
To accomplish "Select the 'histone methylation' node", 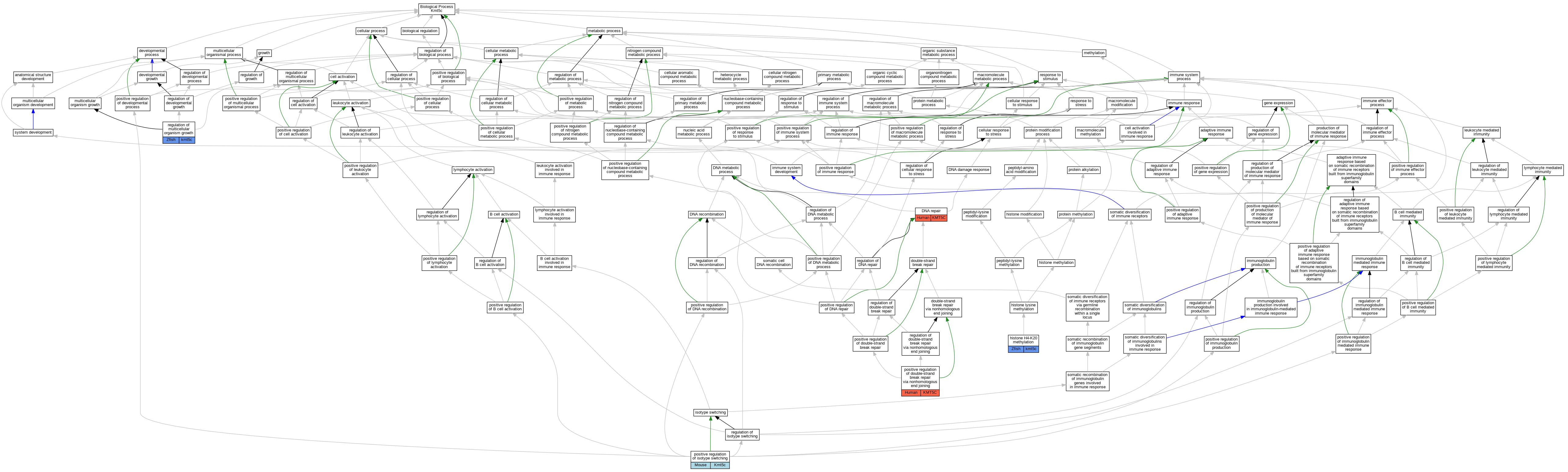I will tap(1056, 263).
